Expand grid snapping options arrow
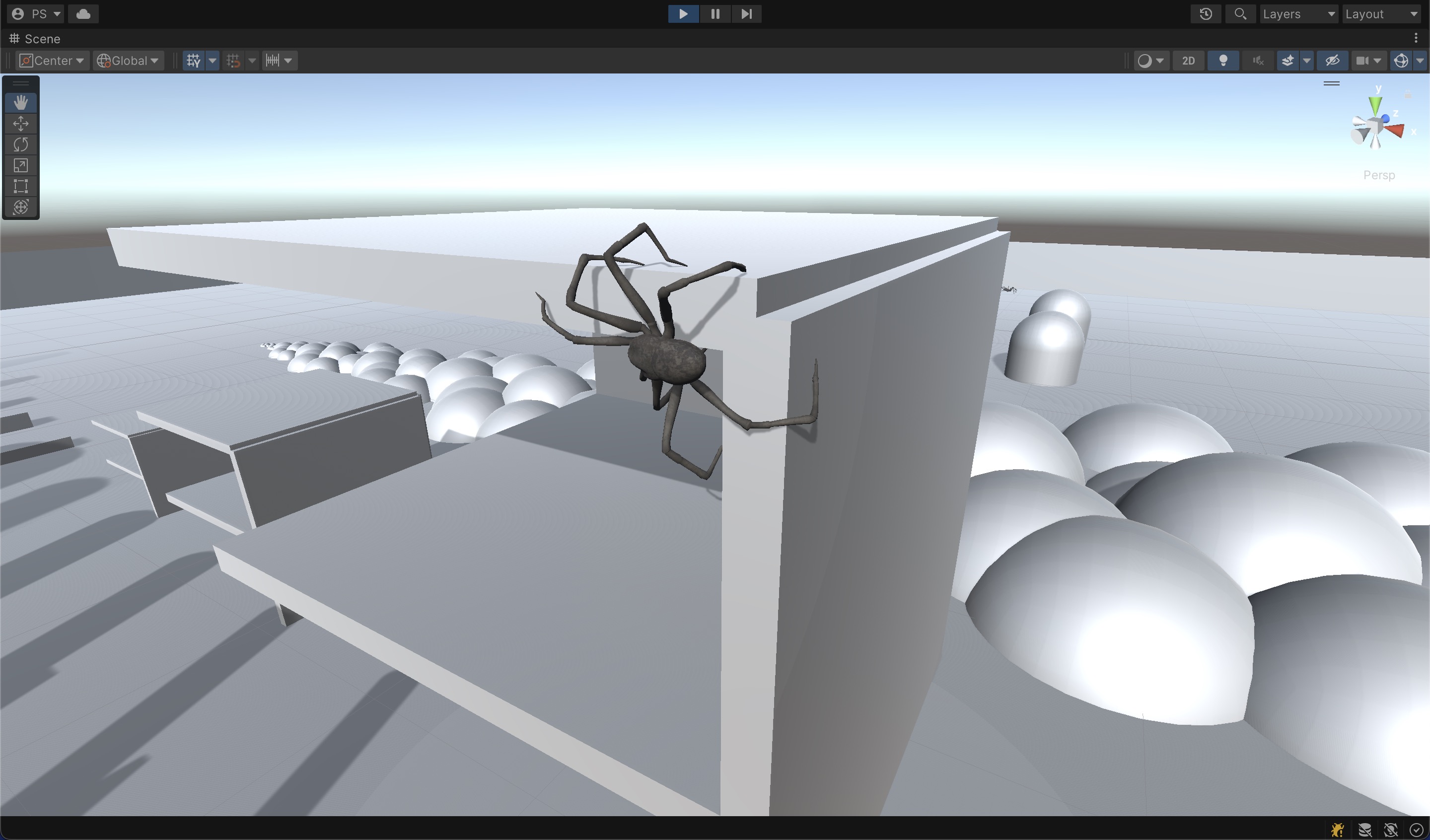Viewport: 1430px width, 840px height. point(252,61)
